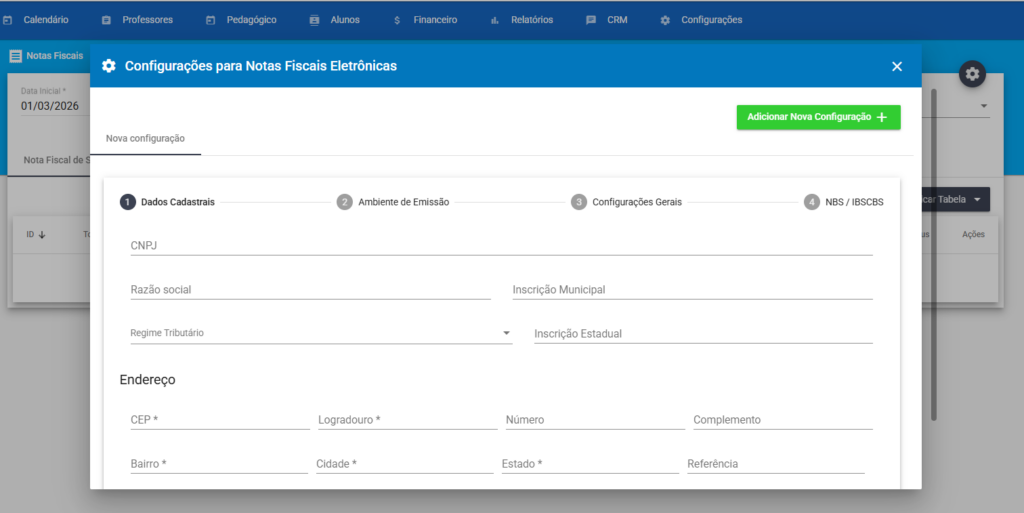Click the Alunos icon in the navbar

(315, 20)
